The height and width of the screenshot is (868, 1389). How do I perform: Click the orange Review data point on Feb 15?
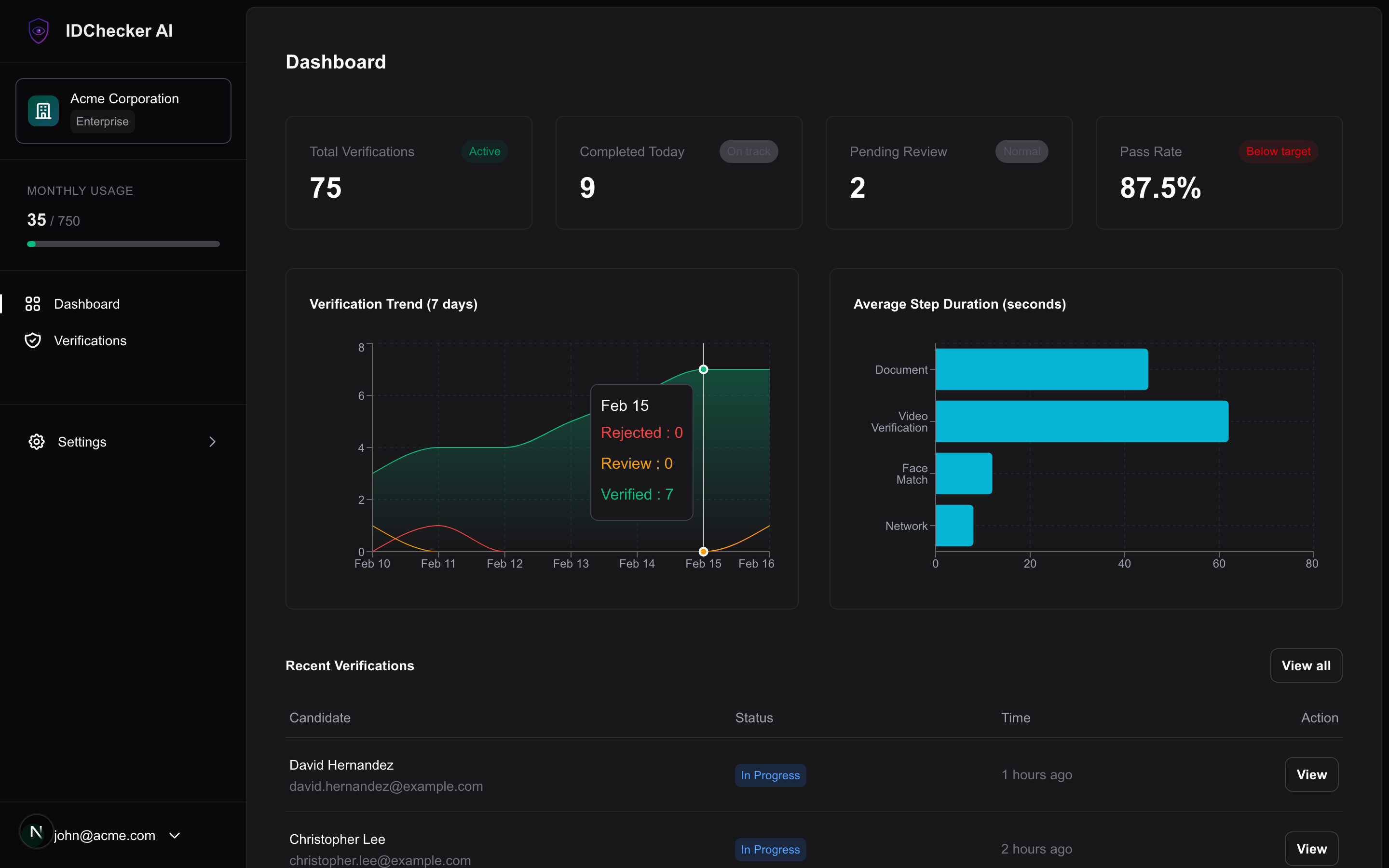[x=703, y=552]
